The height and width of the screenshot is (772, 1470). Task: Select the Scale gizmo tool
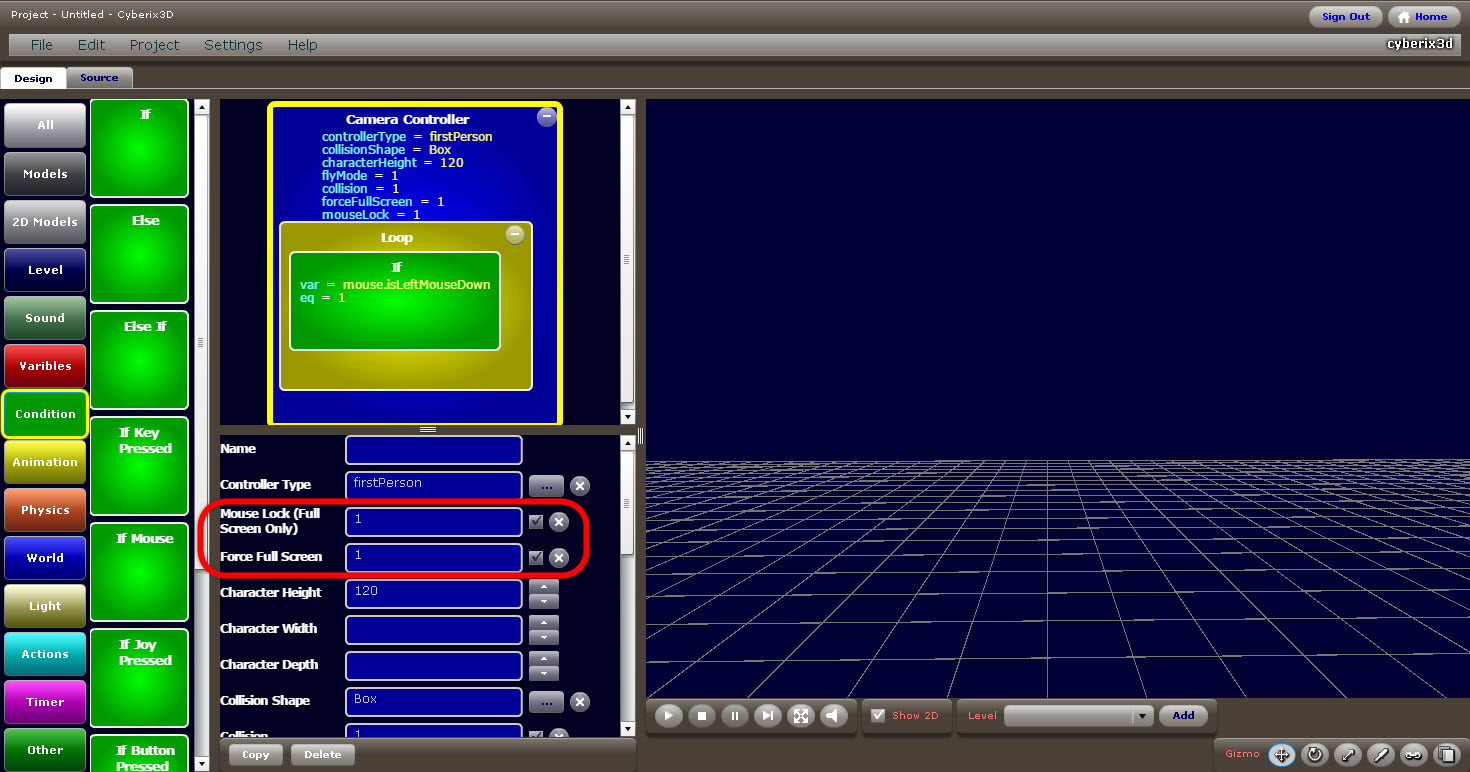[1347, 754]
